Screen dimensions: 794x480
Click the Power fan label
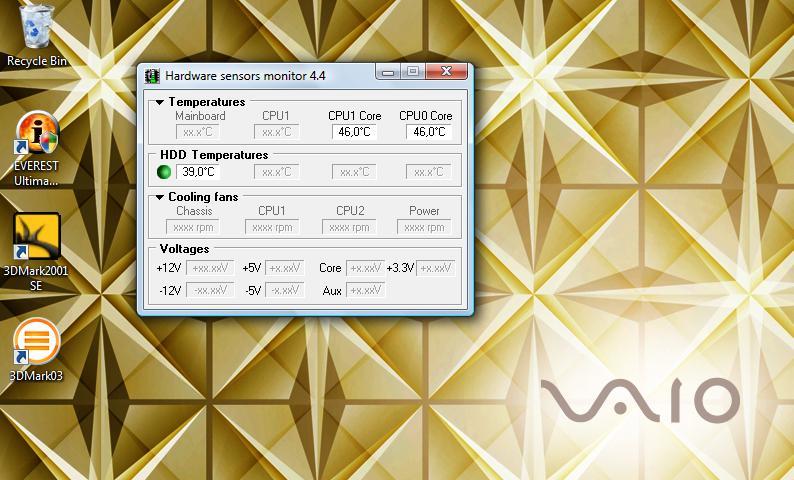424,211
